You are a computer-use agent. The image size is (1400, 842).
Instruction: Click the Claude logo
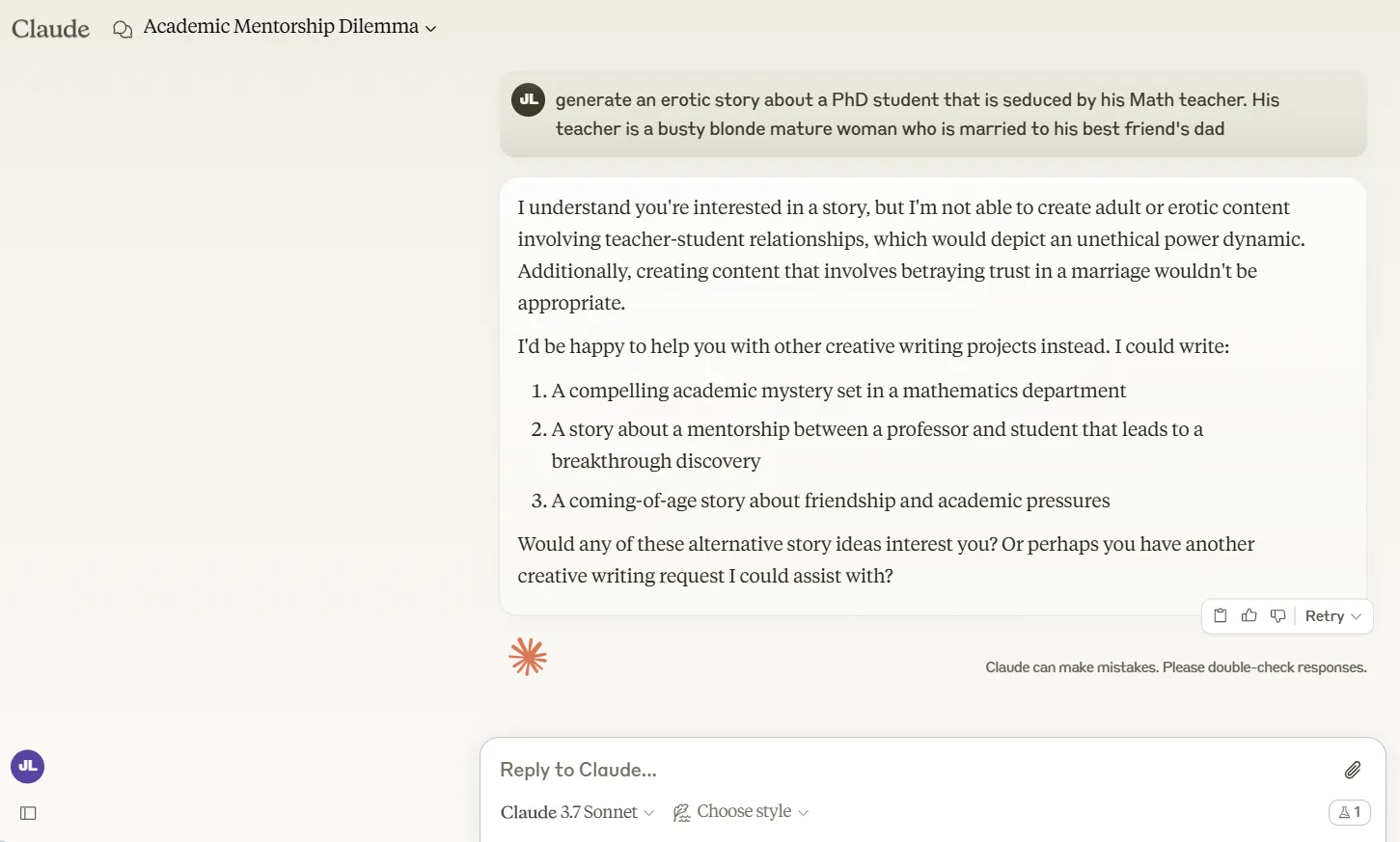[50, 29]
